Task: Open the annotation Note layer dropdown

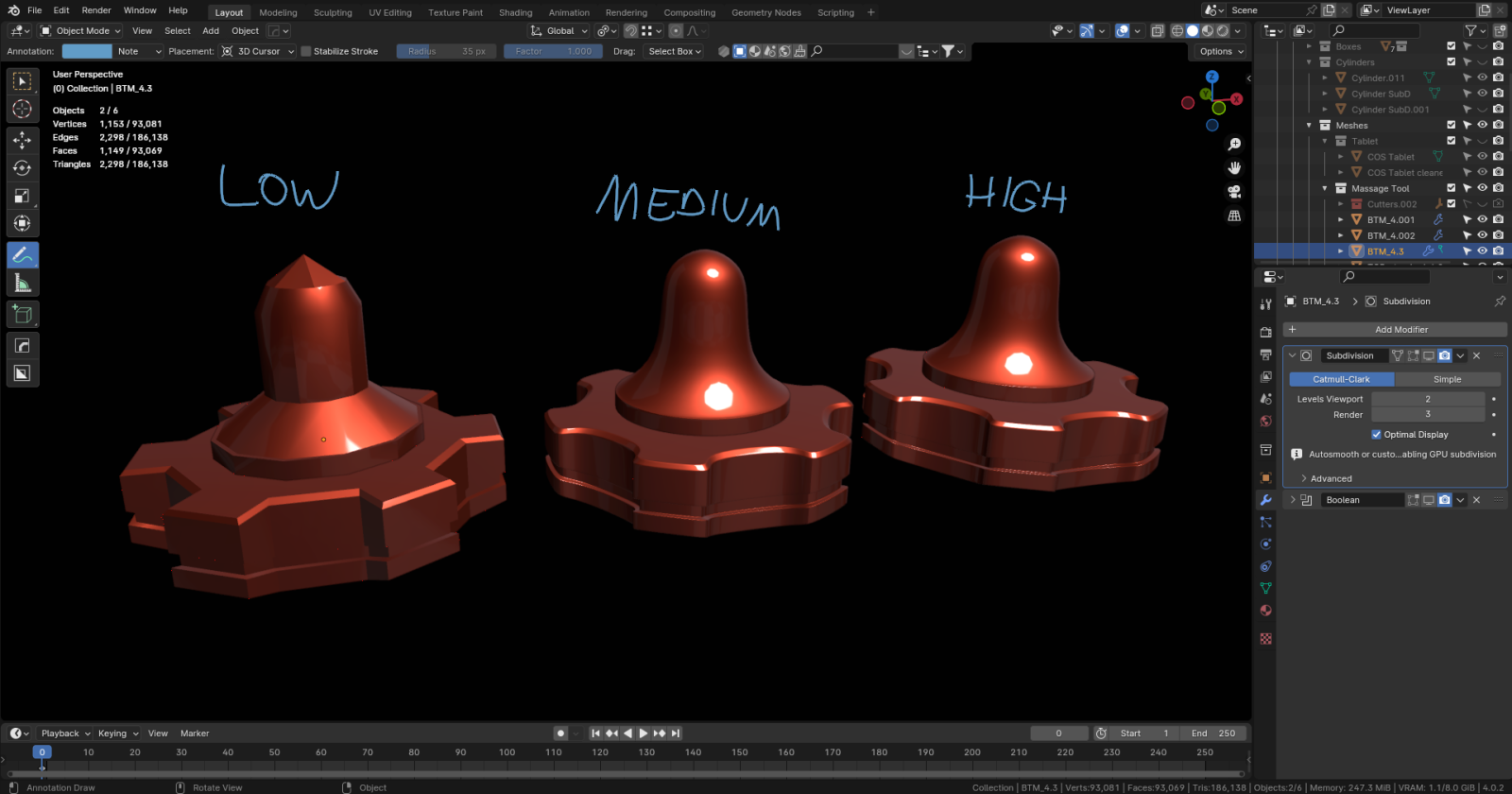Action: tap(139, 51)
